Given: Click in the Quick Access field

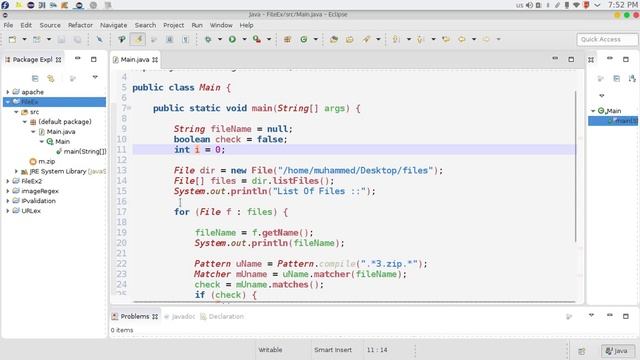Looking at the screenshot, I should (x=607, y=39).
